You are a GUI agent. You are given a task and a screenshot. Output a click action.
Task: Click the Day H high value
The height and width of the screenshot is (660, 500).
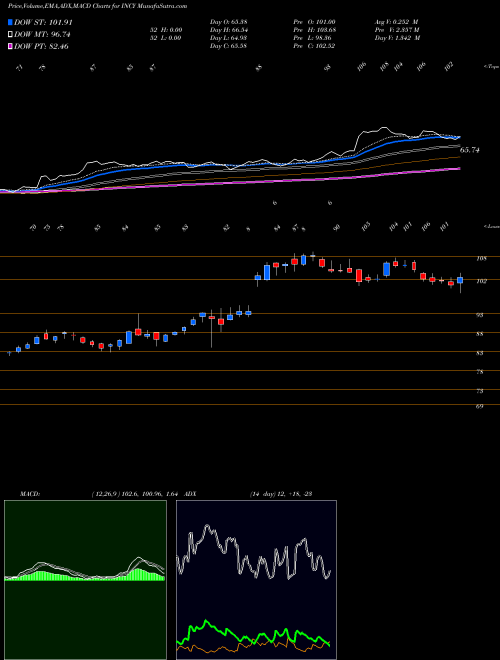click(229, 30)
